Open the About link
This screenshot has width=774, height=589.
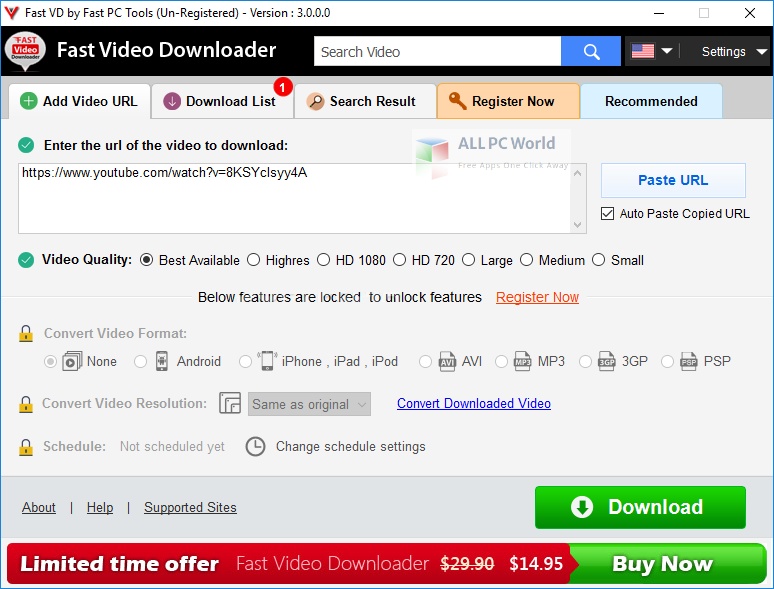pos(39,507)
